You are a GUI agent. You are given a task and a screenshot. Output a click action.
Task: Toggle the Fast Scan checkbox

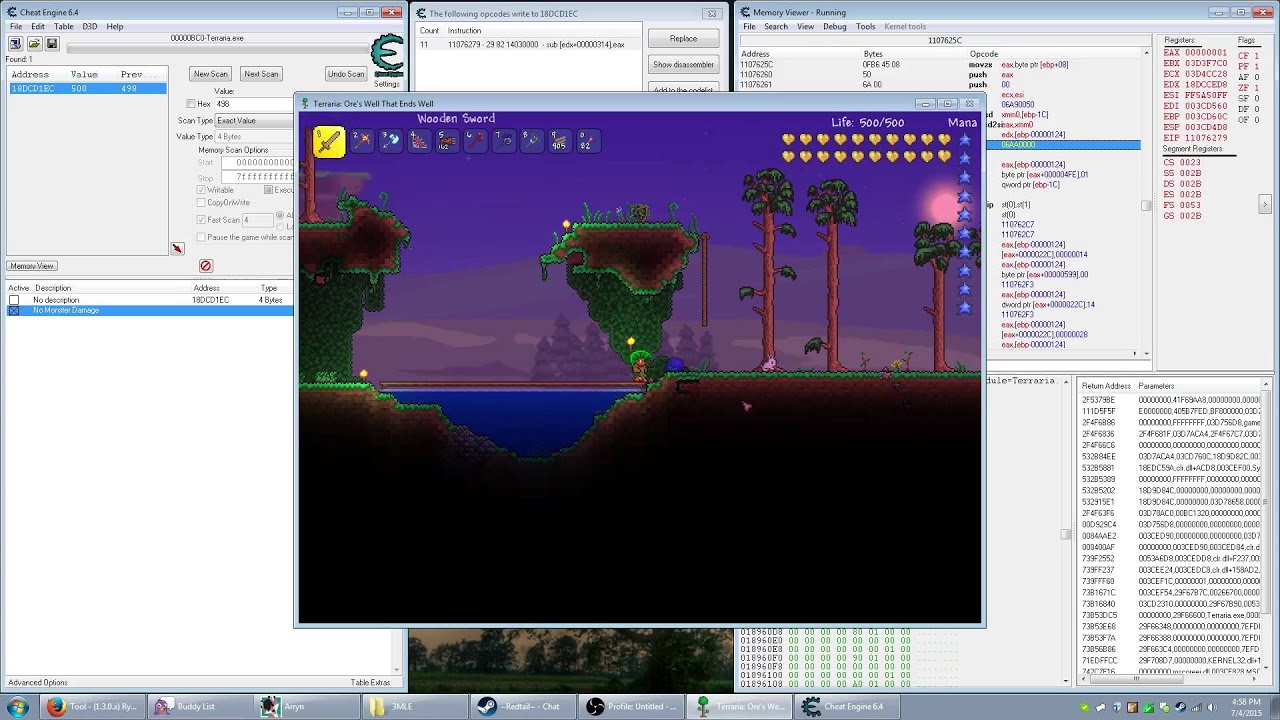click(x=201, y=220)
